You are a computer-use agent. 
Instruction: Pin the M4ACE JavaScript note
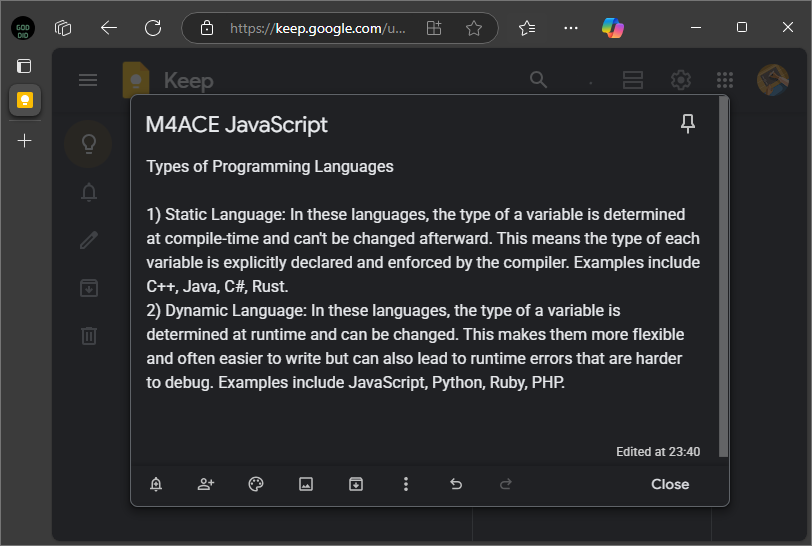[688, 124]
